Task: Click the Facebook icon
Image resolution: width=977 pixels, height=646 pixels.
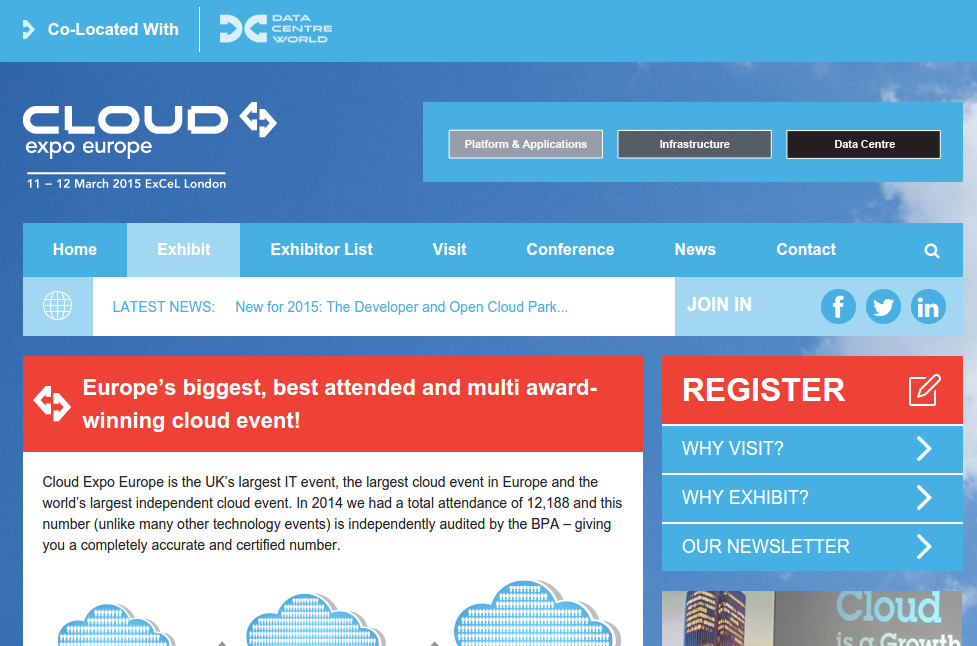Action: coord(838,306)
